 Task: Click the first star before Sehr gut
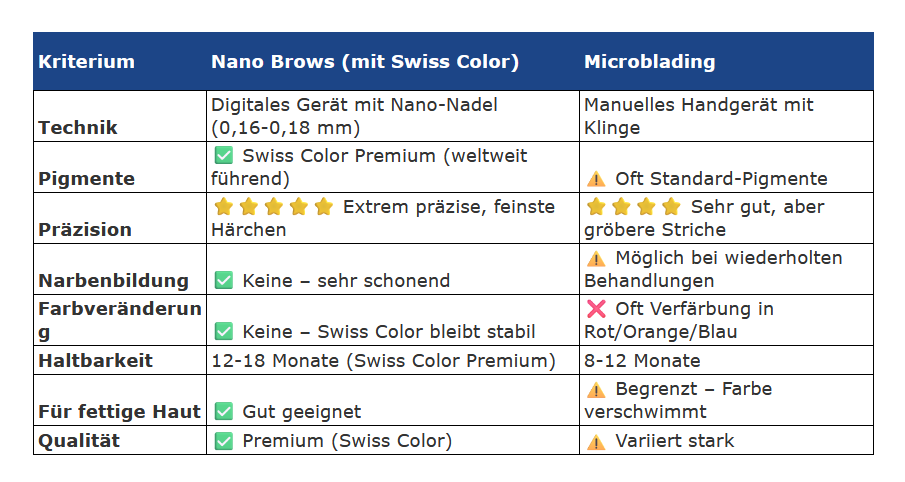point(596,207)
